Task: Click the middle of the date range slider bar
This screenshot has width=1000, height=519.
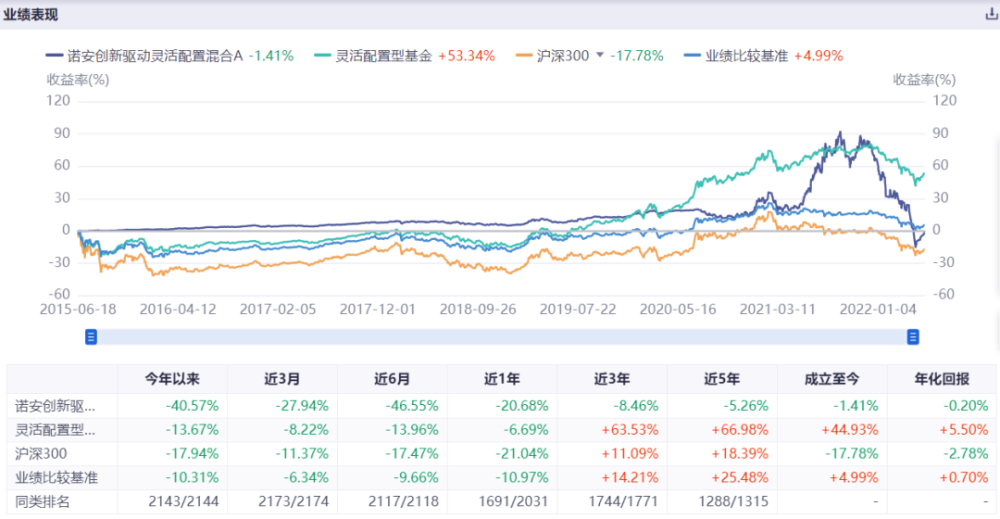Action: (x=502, y=337)
